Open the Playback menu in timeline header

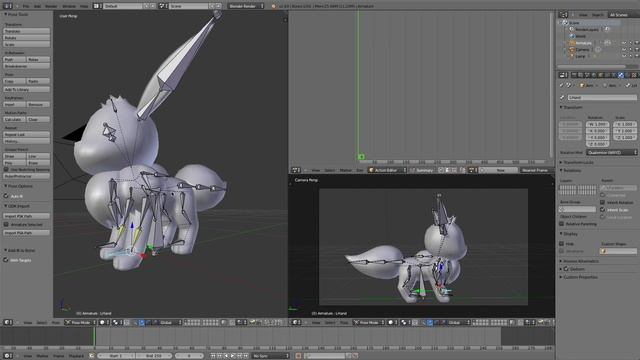76,356
